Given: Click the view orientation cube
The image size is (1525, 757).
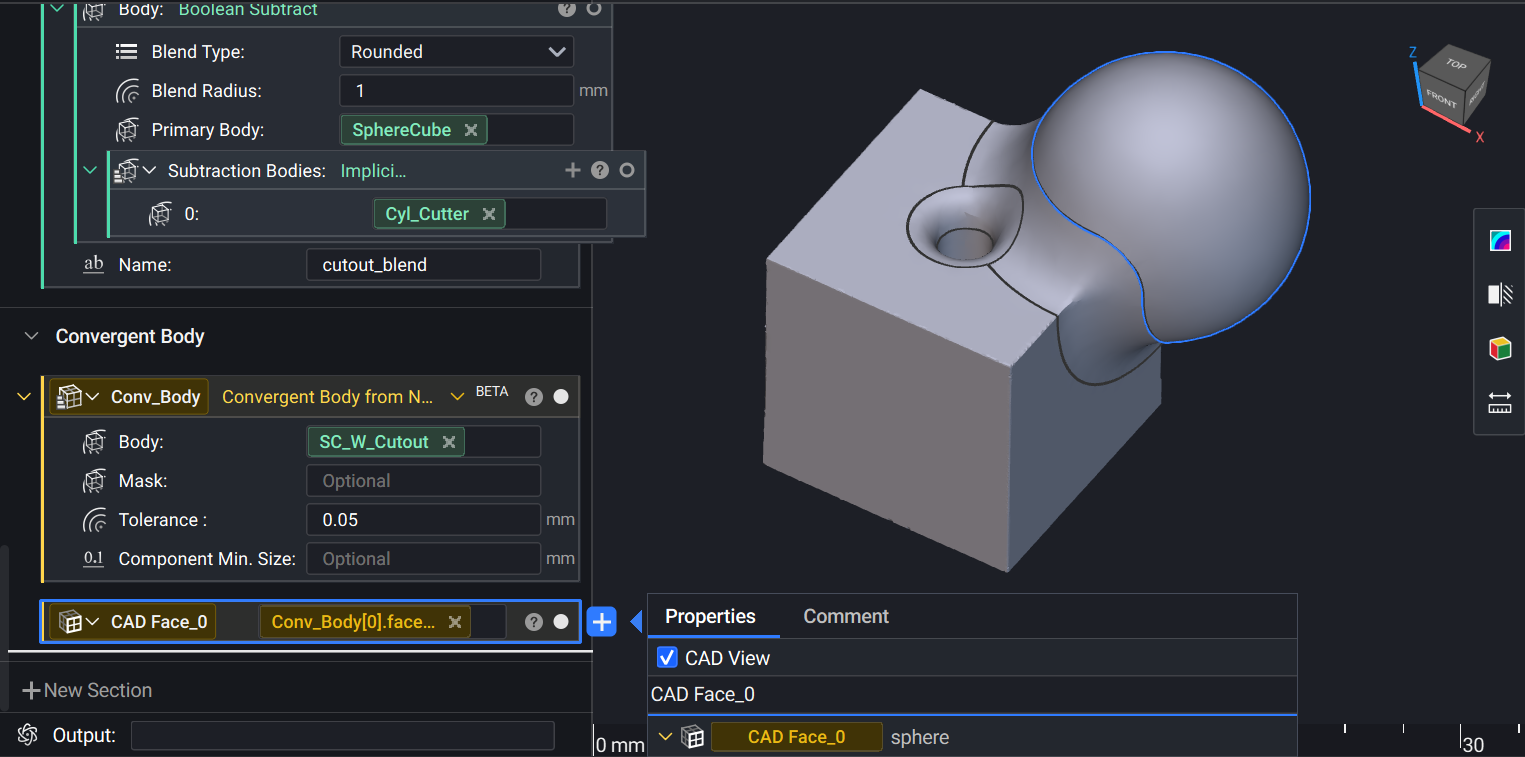Looking at the screenshot, I should 1455,87.
